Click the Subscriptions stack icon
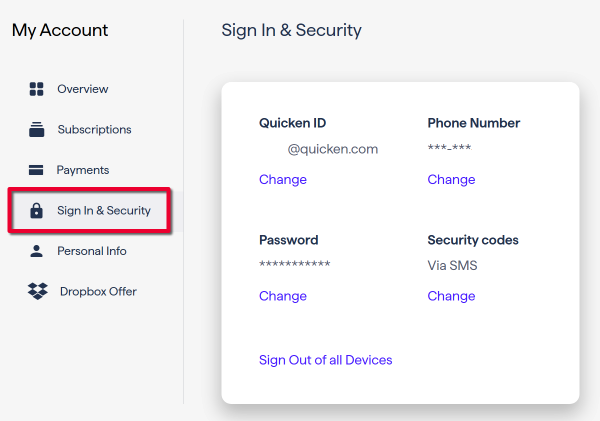This screenshot has height=421, width=600. point(37,130)
